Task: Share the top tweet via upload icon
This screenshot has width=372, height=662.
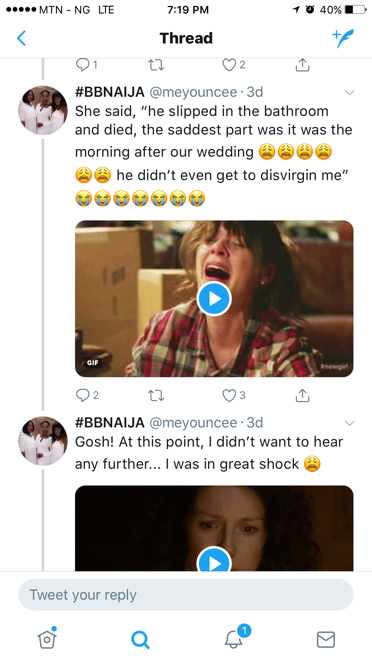Action: (x=302, y=65)
